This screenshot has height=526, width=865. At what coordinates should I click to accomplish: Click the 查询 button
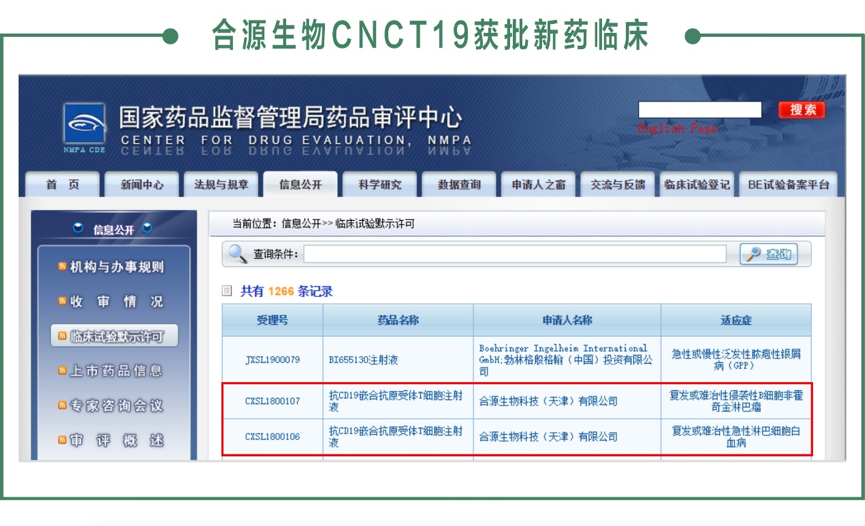tap(769, 254)
